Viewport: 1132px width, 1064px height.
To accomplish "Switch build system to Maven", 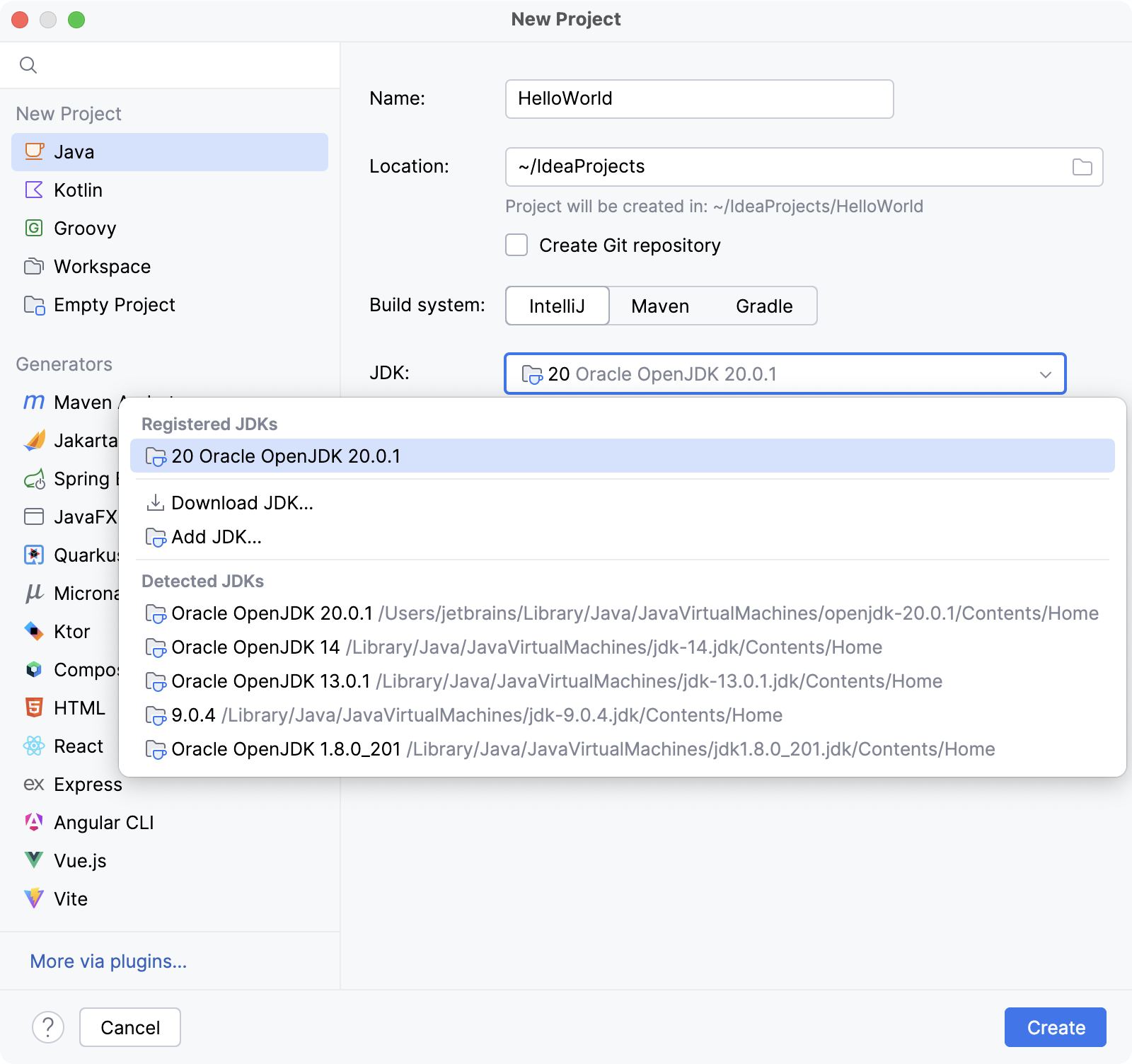I will pos(659,306).
